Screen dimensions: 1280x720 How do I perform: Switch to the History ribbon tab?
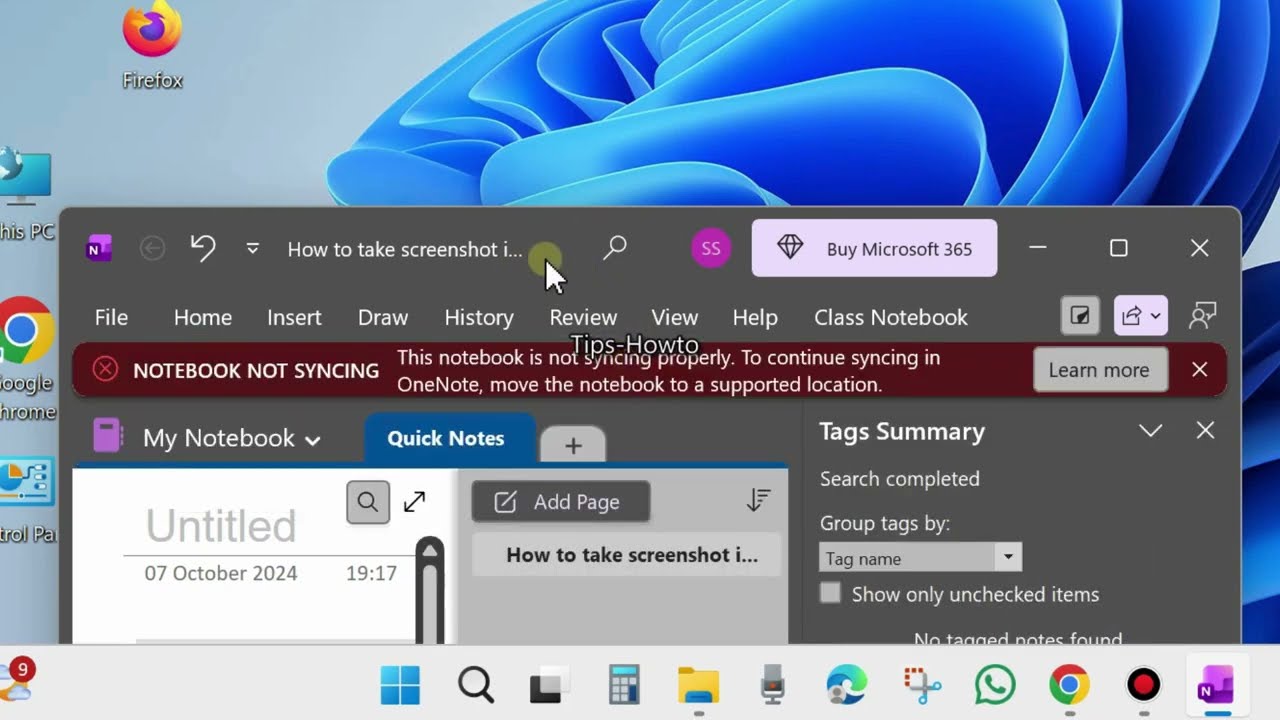[479, 317]
